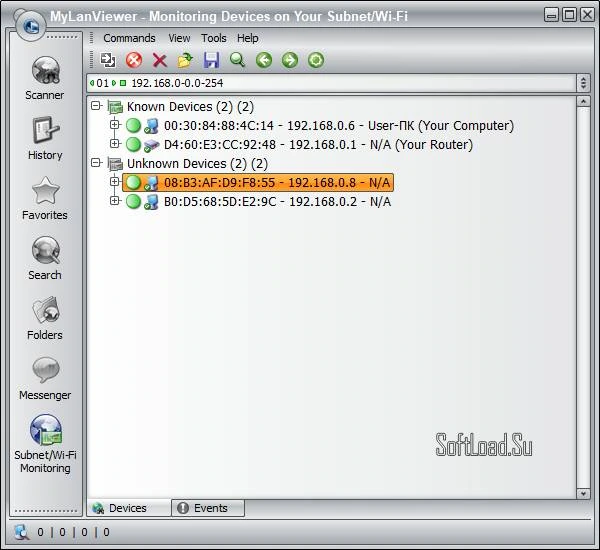The image size is (600, 550).
Task: Collapse the Known Devices group
Action: [96, 106]
